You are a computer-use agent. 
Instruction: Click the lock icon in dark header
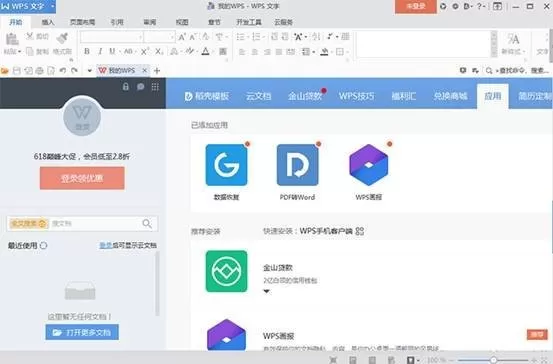pyautogui.click(x=126, y=86)
